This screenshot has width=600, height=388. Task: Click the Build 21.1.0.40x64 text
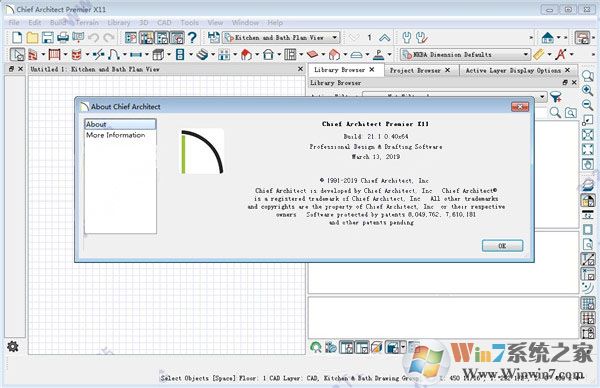pos(376,136)
